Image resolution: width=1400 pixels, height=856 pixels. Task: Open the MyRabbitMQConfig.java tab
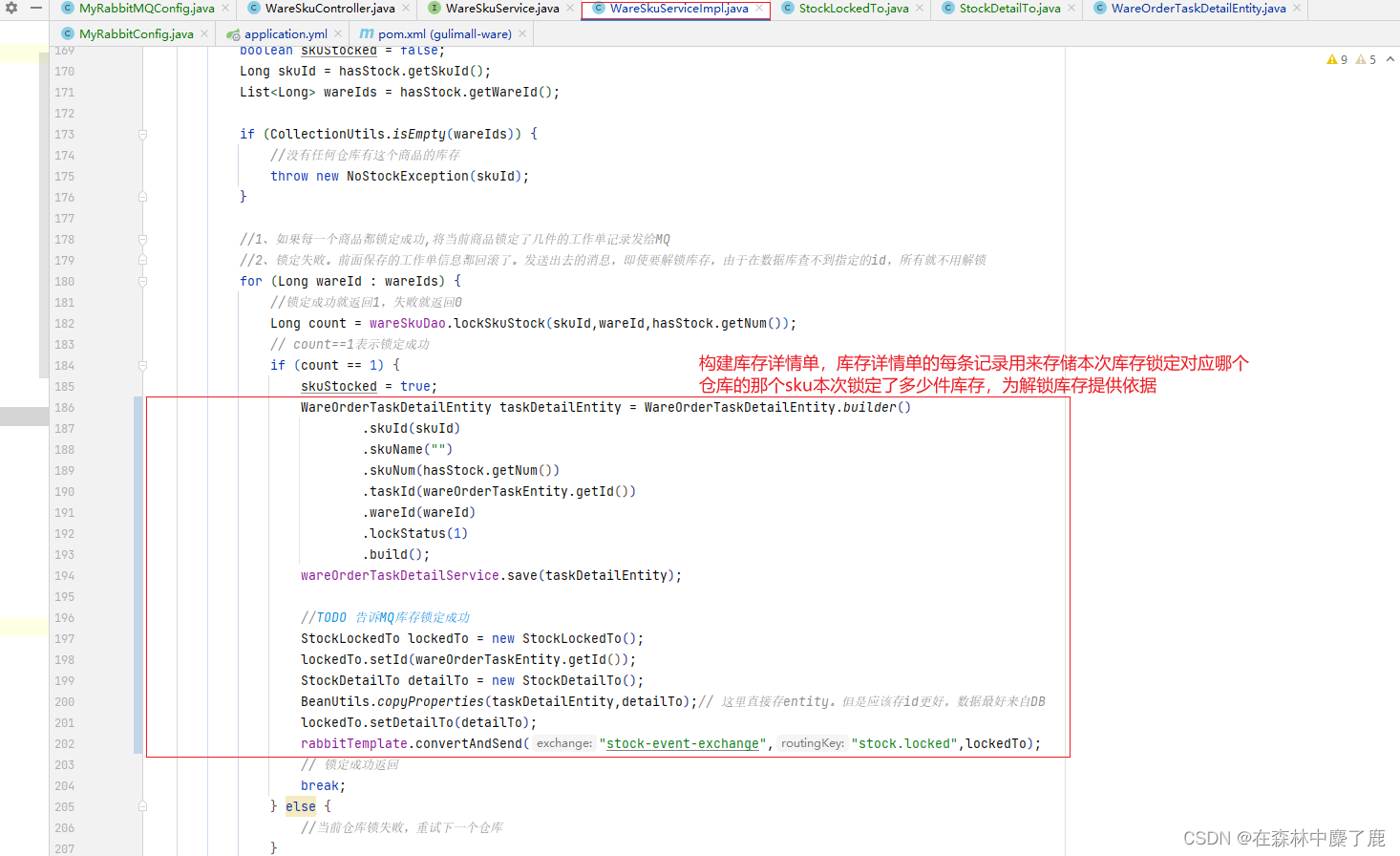click(146, 9)
